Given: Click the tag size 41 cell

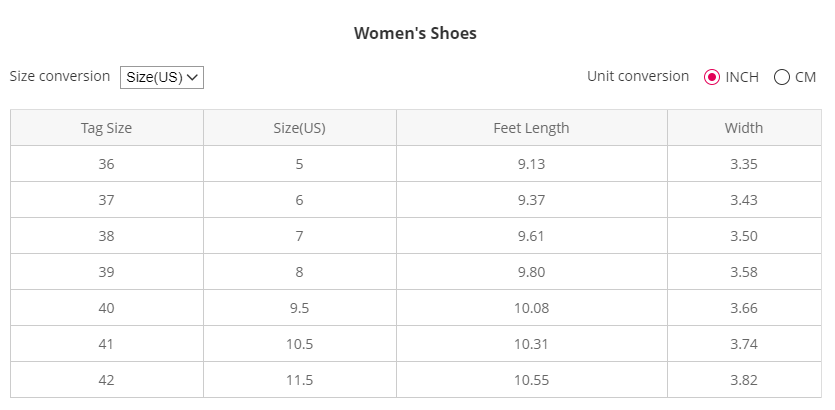Looking at the screenshot, I should pos(106,344).
